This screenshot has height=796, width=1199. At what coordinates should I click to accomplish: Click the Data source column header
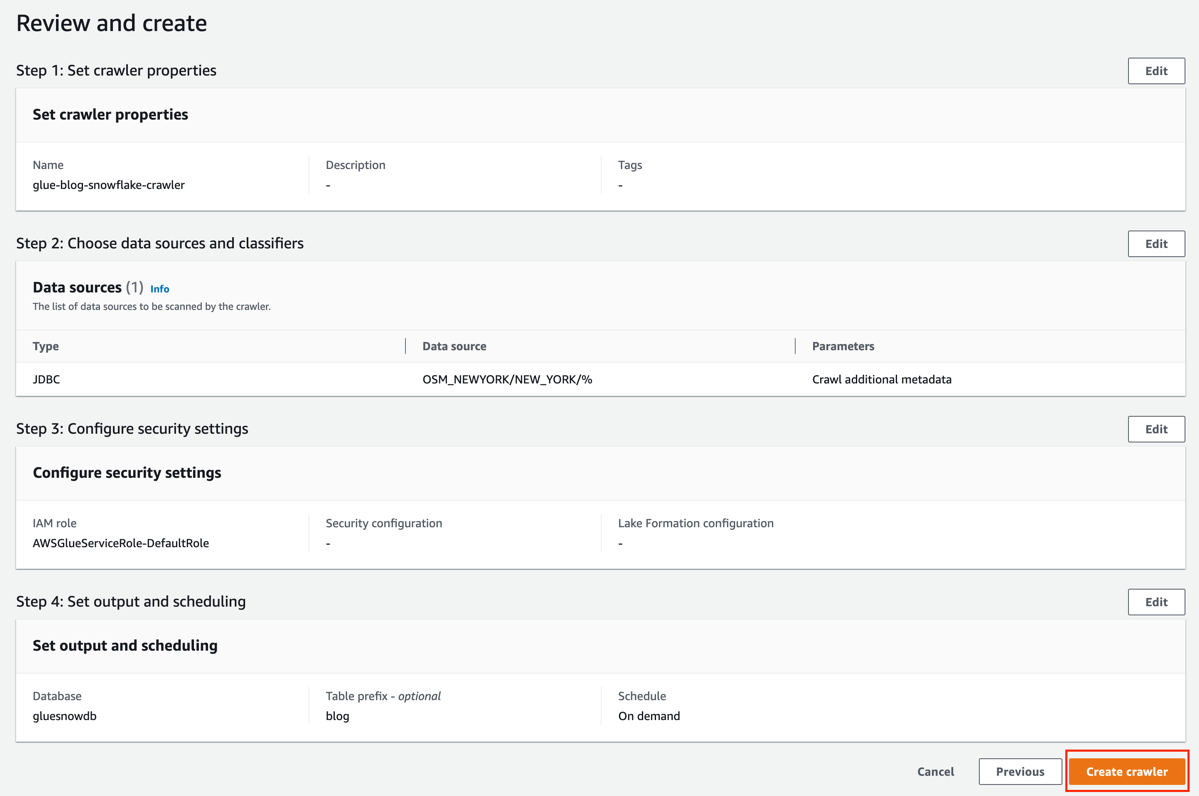click(453, 346)
